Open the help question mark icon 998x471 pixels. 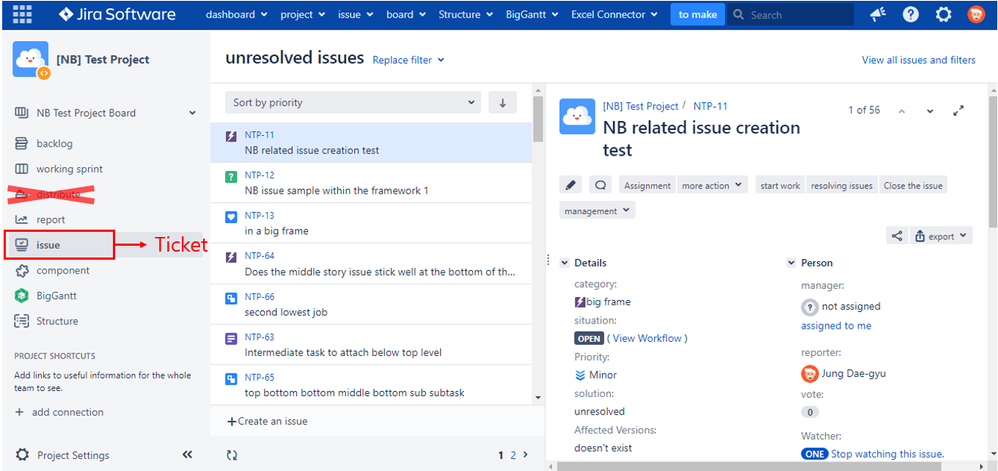[911, 14]
